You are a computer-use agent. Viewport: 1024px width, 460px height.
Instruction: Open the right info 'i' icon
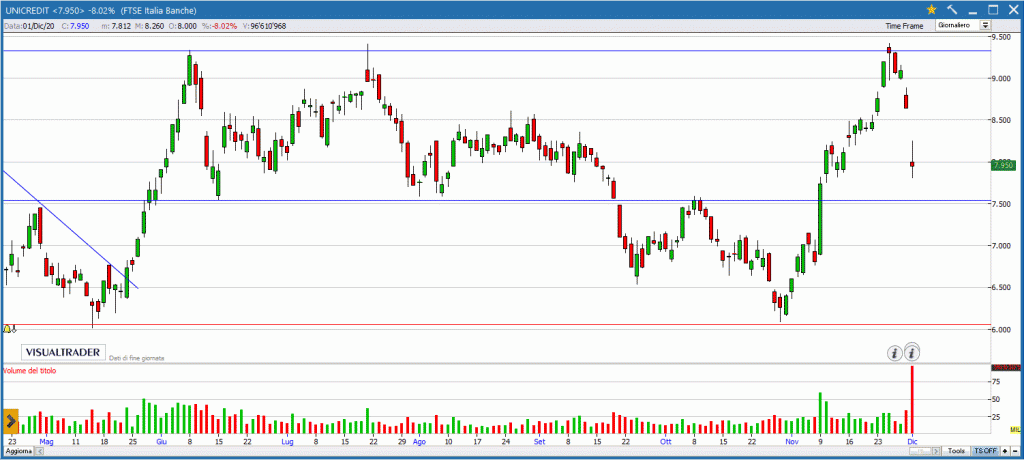pyautogui.click(x=912, y=353)
